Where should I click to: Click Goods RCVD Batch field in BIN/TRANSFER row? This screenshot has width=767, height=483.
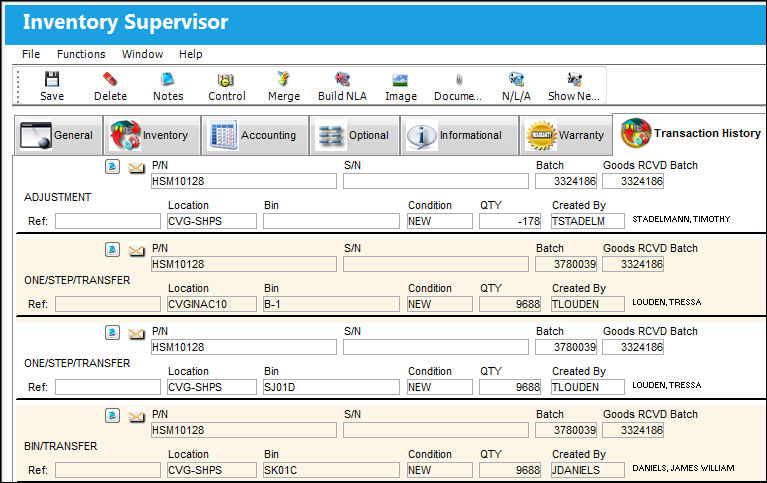[x=633, y=431]
